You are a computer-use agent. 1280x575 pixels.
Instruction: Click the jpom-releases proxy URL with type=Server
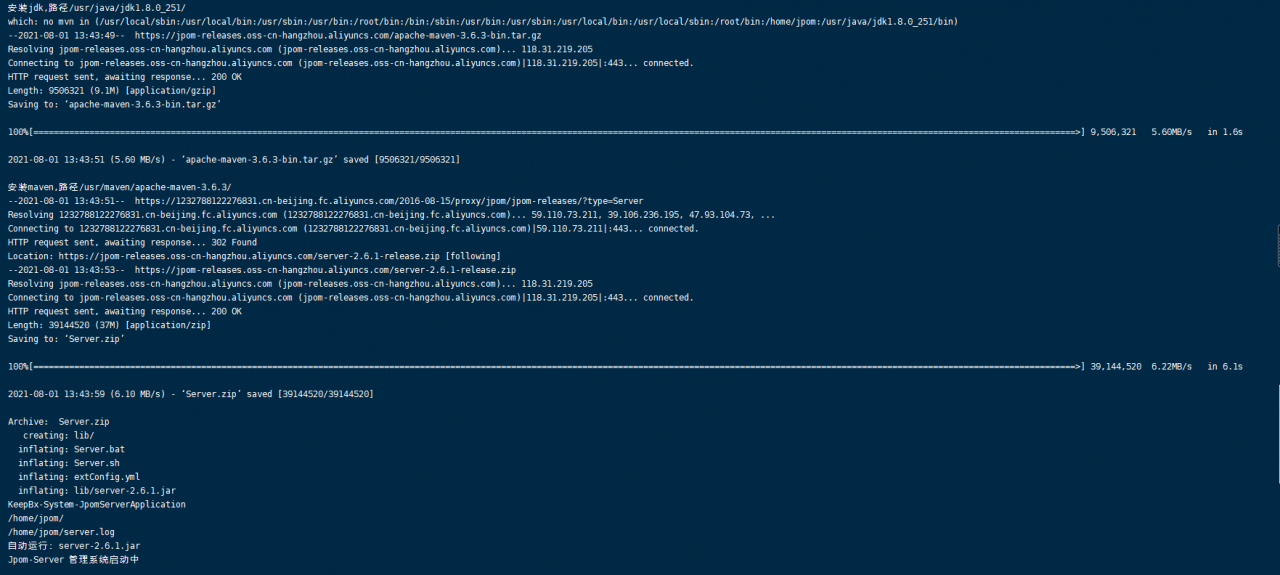[389, 201]
